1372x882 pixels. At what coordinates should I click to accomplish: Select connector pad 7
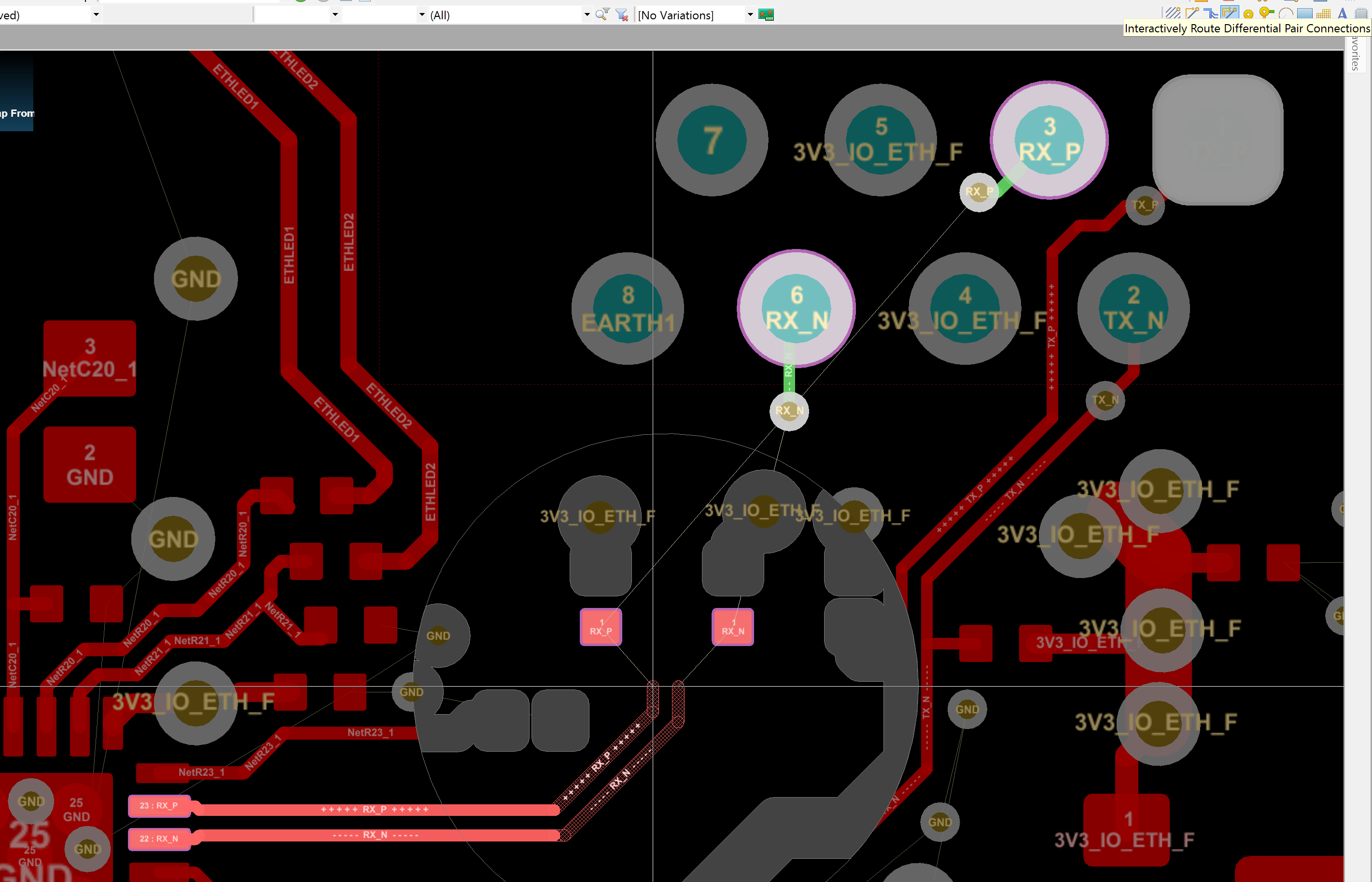(x=712, y=140)
